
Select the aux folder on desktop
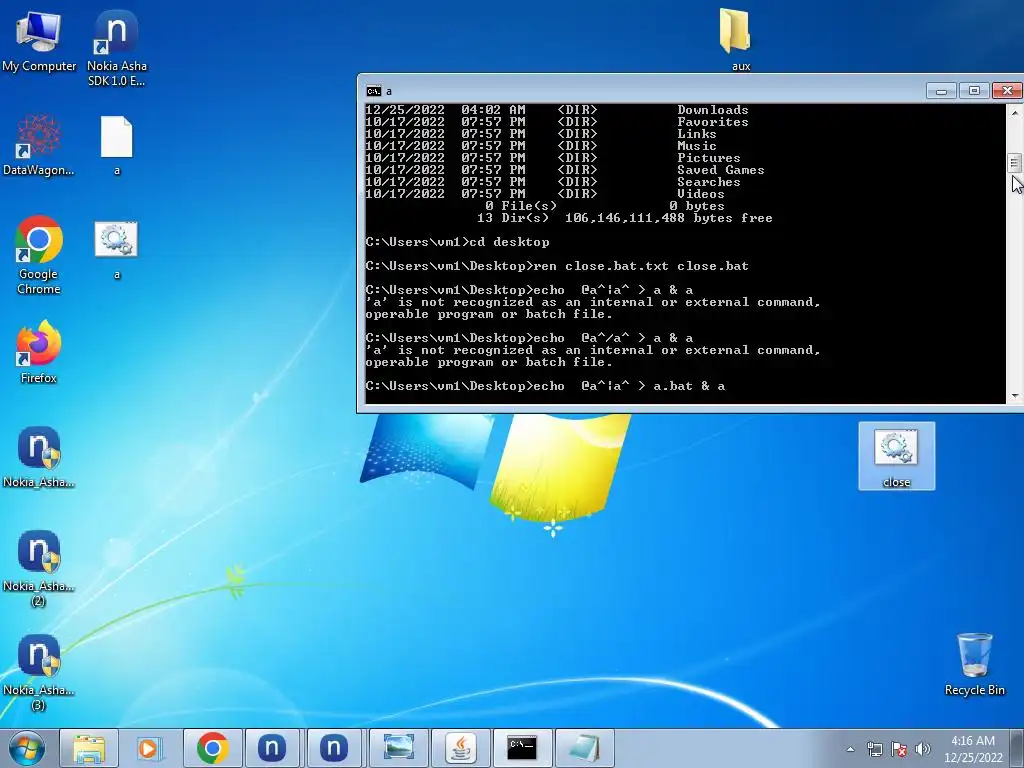click(x=736, y=39)
